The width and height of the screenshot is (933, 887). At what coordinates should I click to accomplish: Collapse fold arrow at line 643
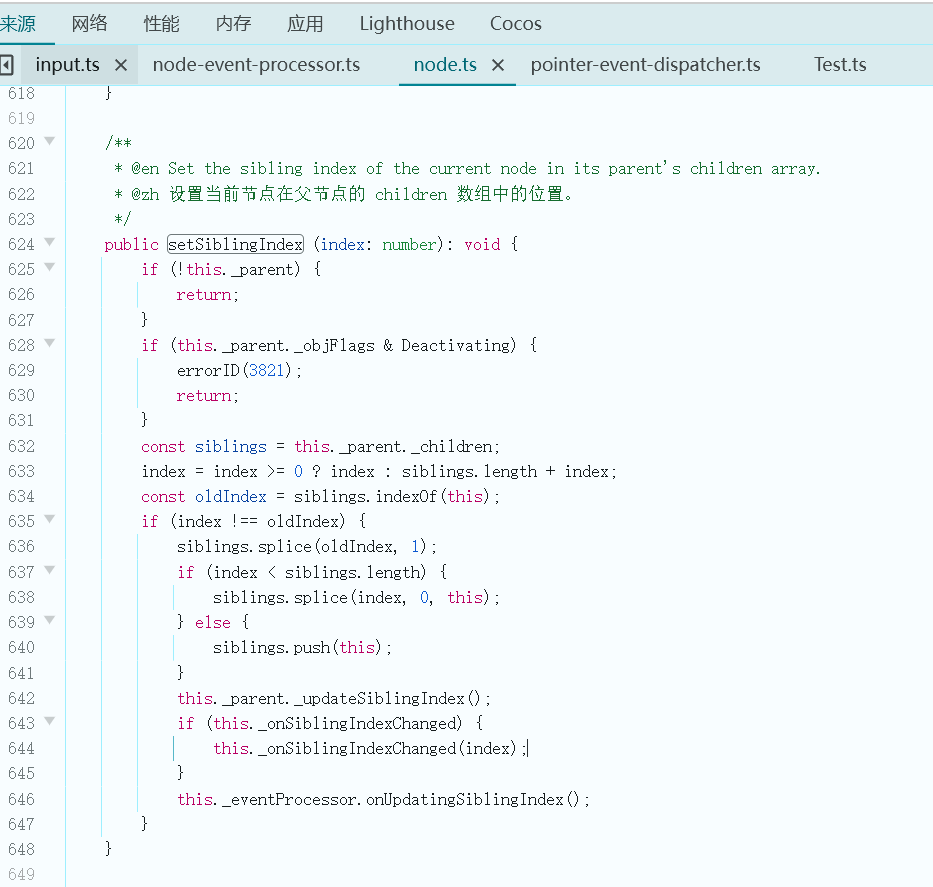click(x=50, y=721)
